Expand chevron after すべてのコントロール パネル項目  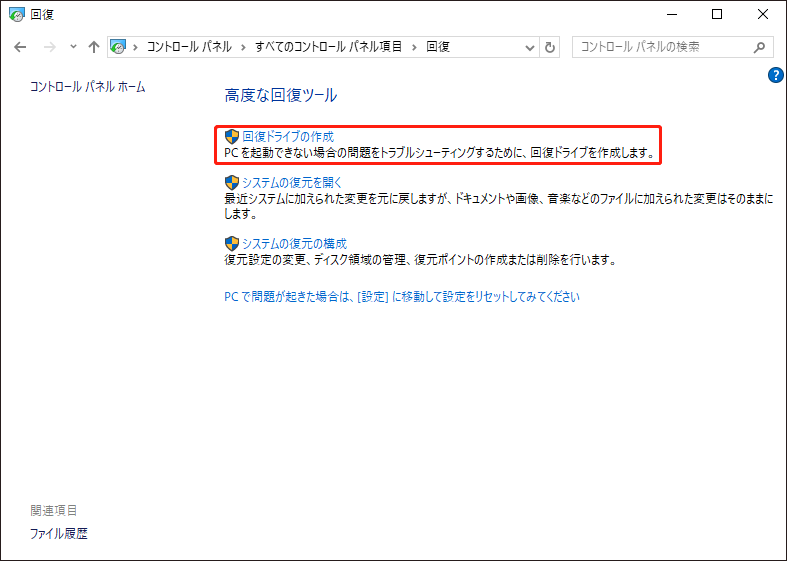tap(415, 47)
